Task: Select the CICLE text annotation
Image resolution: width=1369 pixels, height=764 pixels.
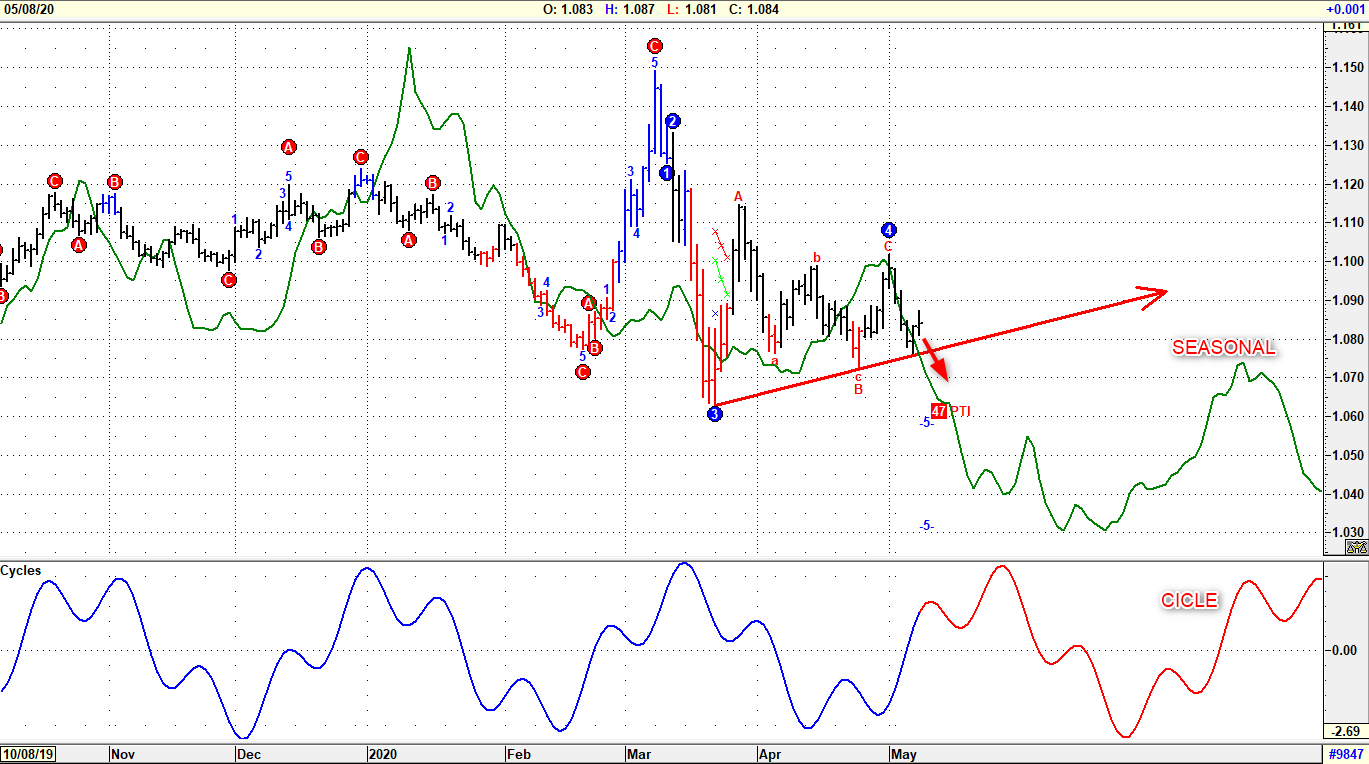Action: 1189,600
